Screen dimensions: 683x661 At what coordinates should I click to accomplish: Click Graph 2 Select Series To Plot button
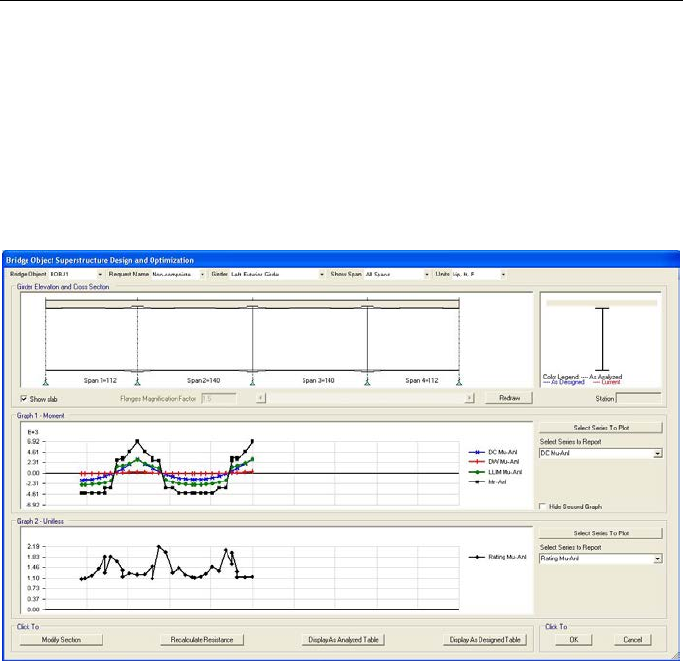601,533
